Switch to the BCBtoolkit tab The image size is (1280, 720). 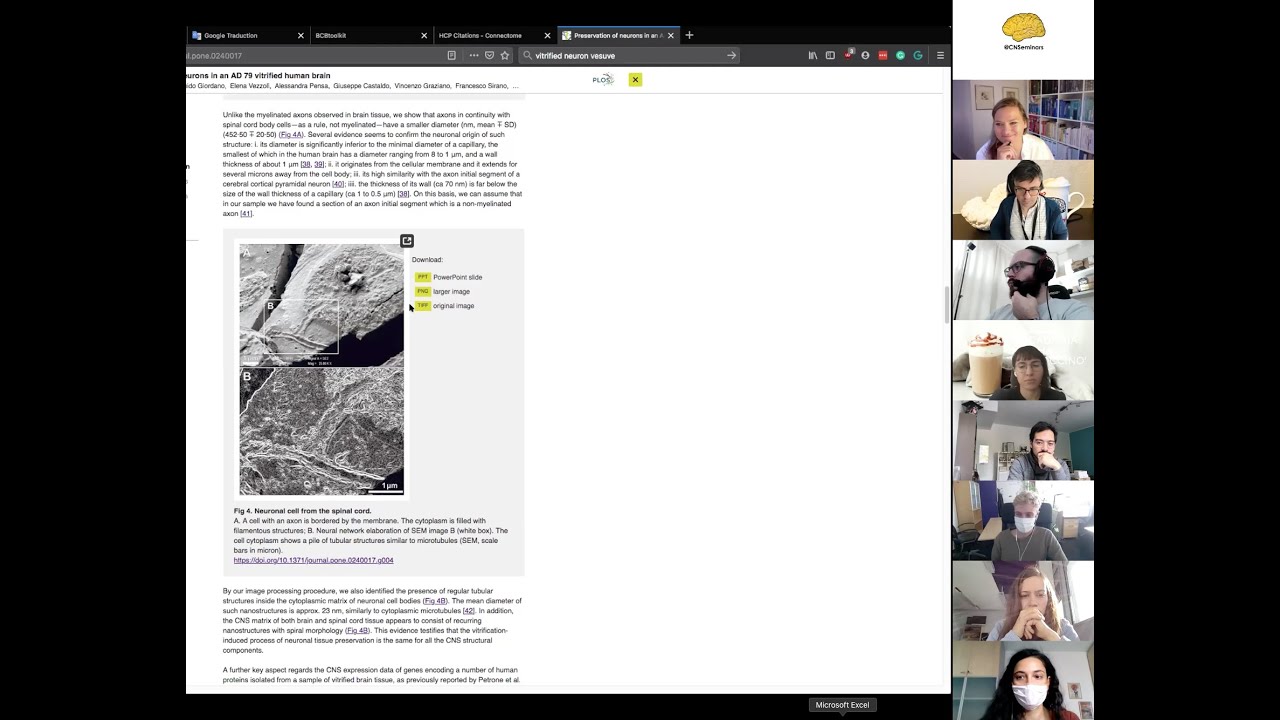(x=370, y=35)
